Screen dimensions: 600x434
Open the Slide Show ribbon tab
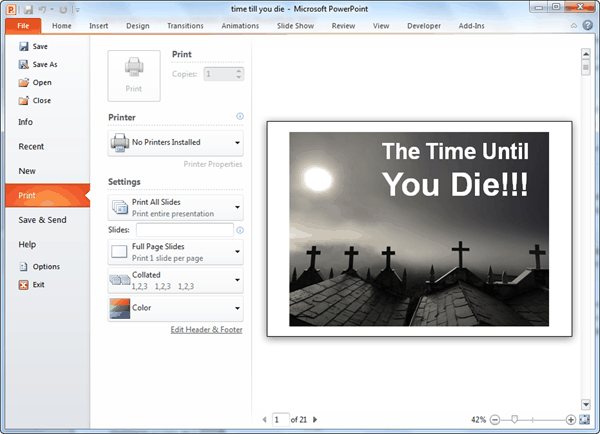click(295, 26)
